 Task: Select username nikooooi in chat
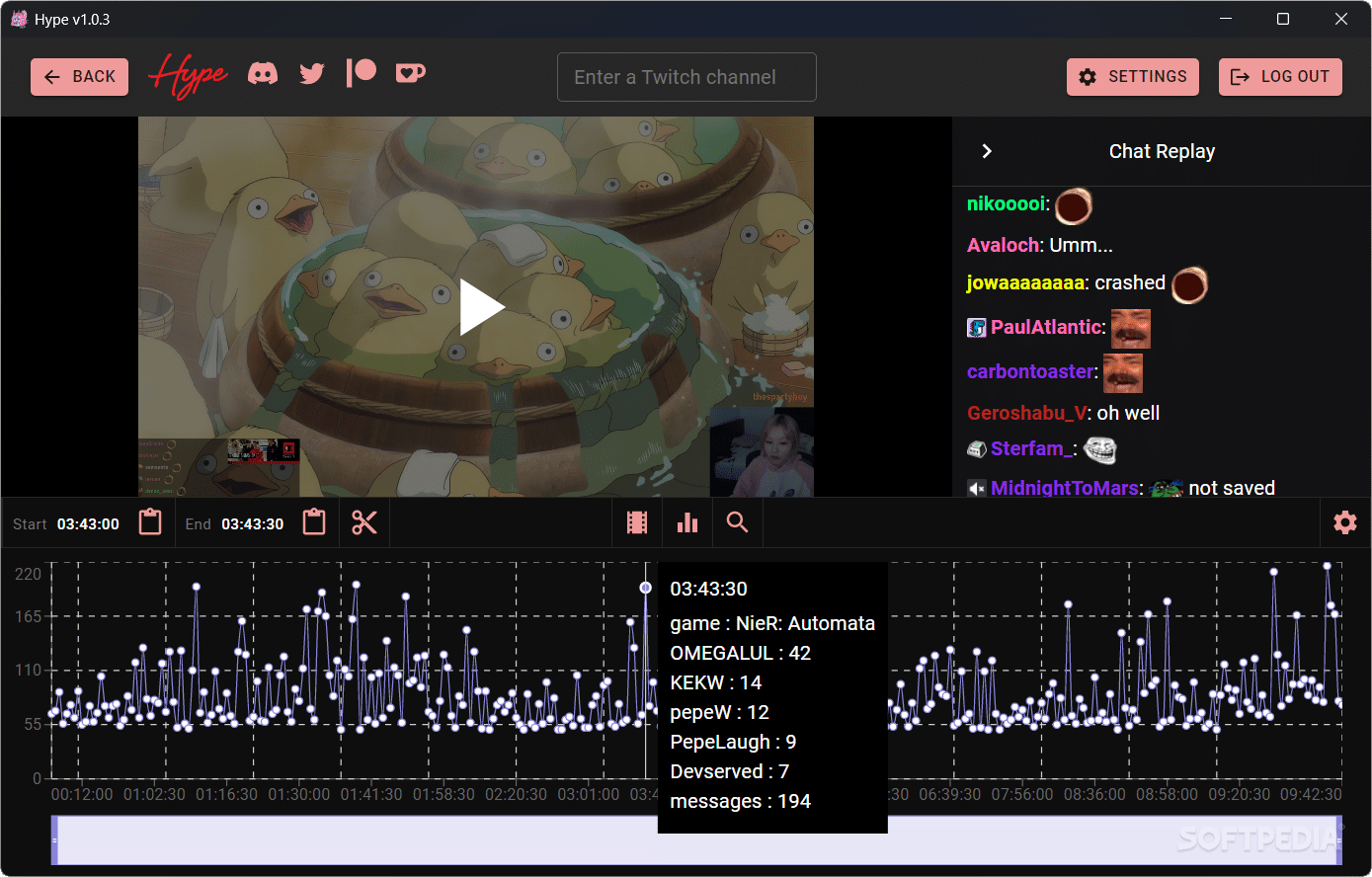pyautogui.click(x=1006, y=204)
